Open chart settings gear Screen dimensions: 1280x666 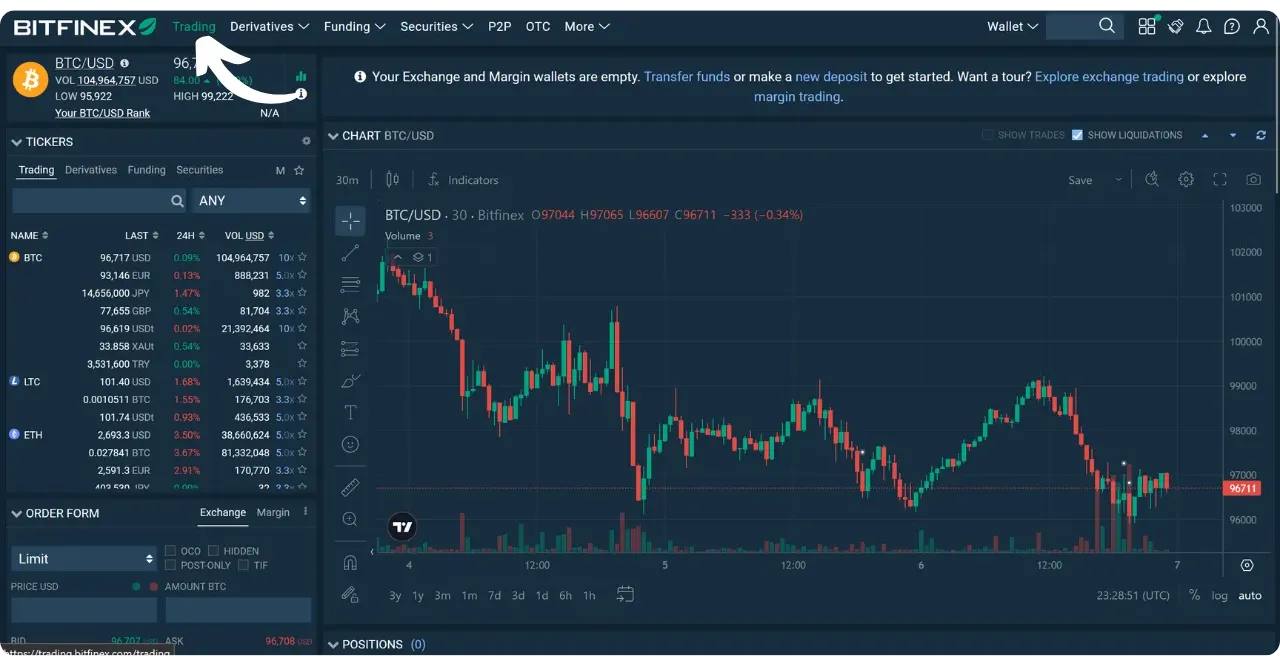1186,179
